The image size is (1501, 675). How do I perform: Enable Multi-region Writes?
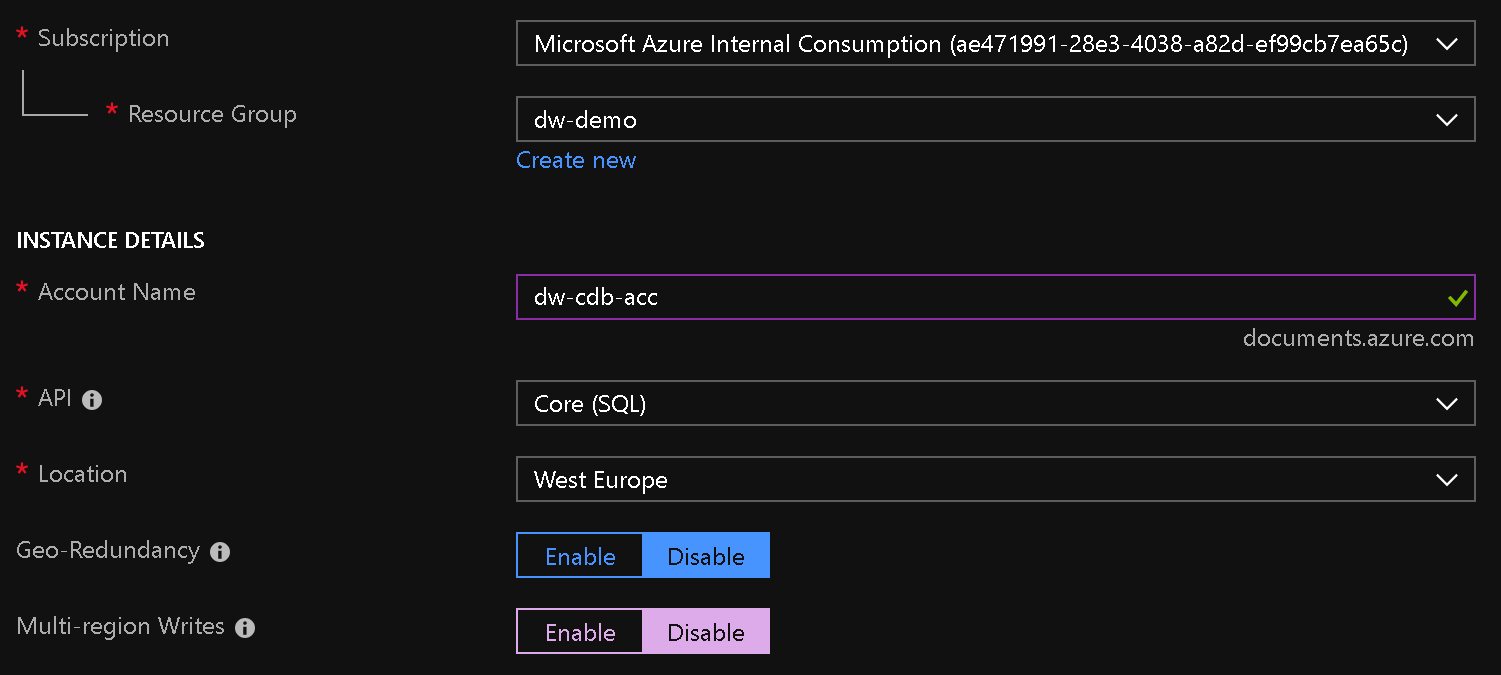tap(579, 631)
